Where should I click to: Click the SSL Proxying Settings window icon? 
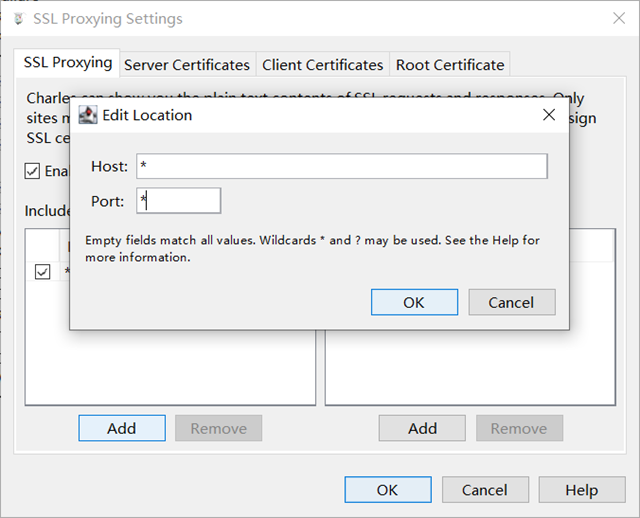coord(18,19)
